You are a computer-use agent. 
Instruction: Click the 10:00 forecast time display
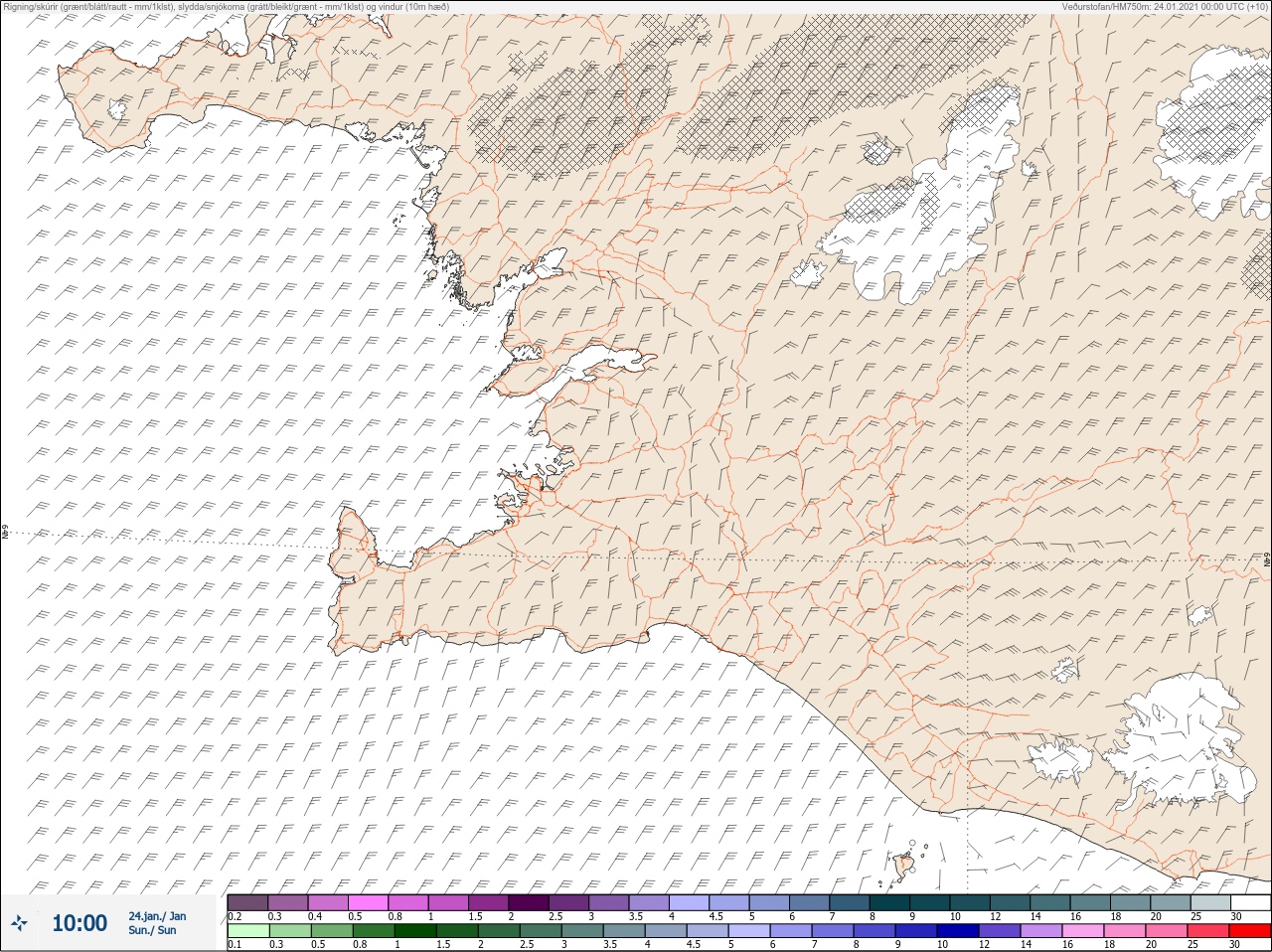click(x=79, y=923)
